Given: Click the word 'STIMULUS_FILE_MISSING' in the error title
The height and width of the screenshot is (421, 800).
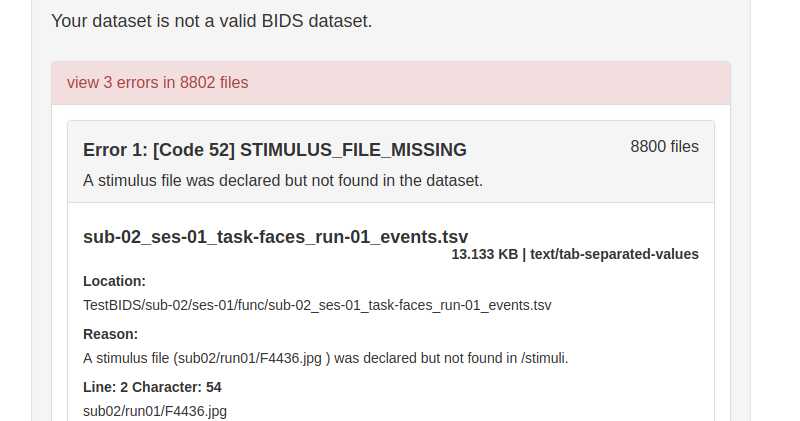Looking at the screenshot, I should click(353, 150).
